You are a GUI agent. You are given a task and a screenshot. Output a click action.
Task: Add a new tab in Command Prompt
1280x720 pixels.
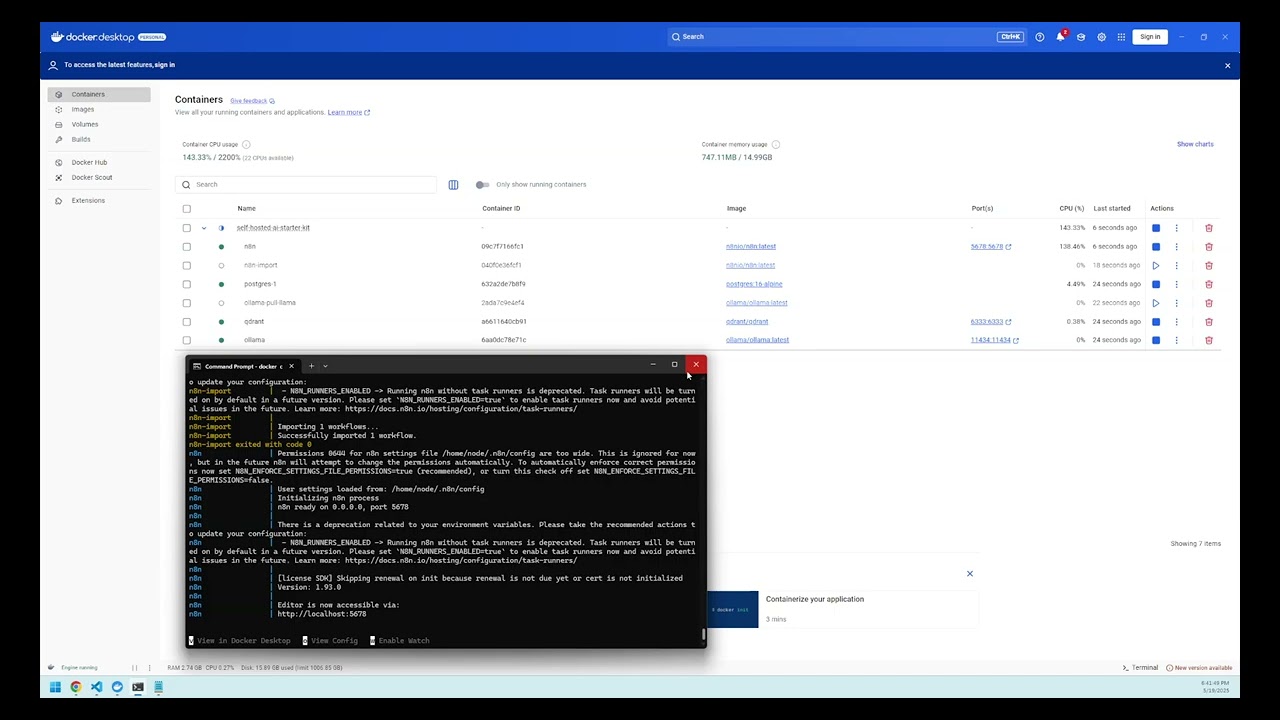[x=311, y=366]
